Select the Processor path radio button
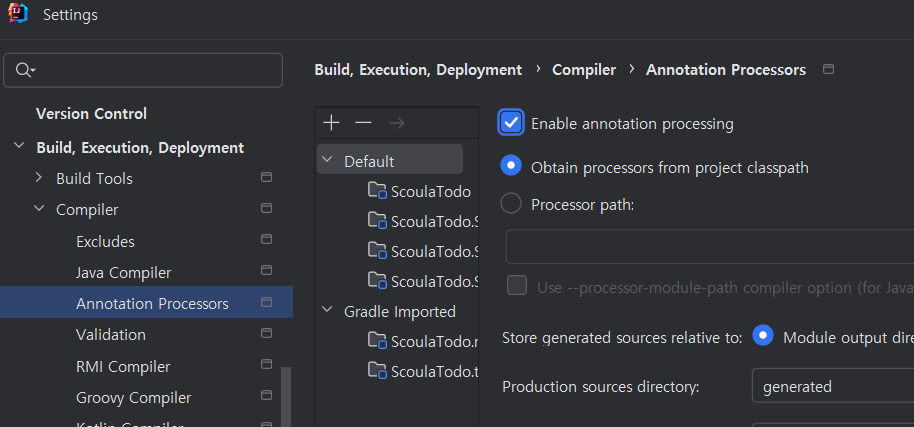The height and width of the screenshot is (427, 914). [x=511, y=204]
